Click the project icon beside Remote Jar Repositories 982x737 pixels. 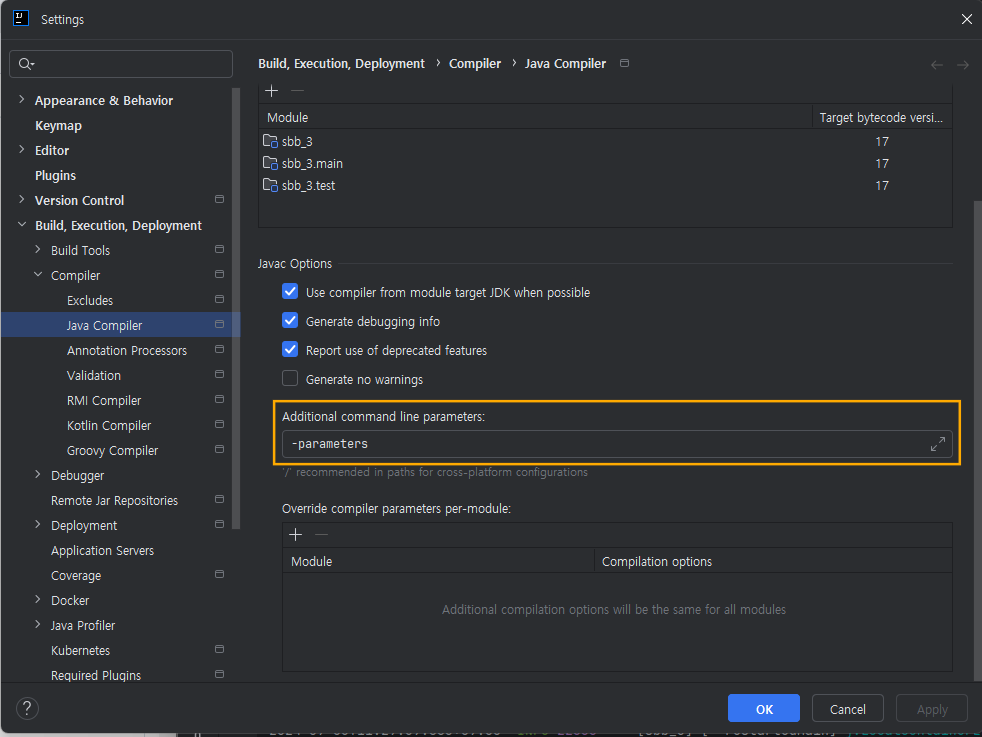pos(219,500)
